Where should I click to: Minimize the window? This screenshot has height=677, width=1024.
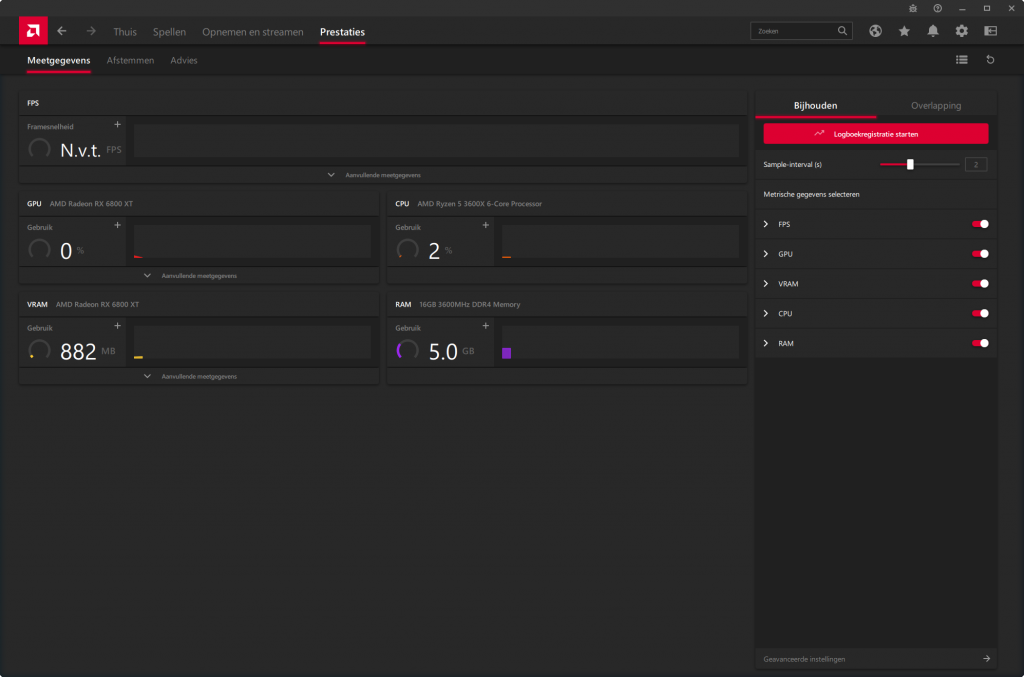click(962, 8)
